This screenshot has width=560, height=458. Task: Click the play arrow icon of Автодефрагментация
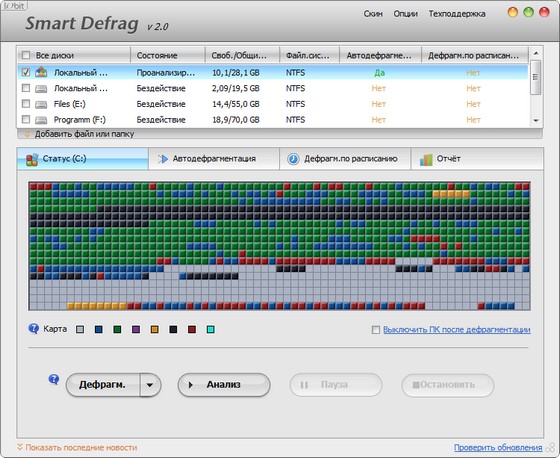click(x=163, y=159)
